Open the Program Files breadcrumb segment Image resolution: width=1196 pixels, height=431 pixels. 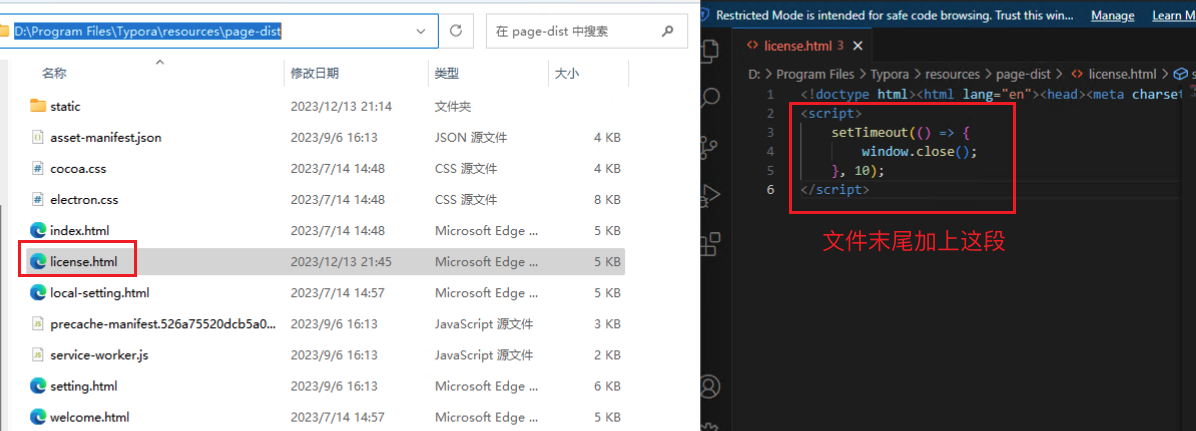(x=814, y=74)
